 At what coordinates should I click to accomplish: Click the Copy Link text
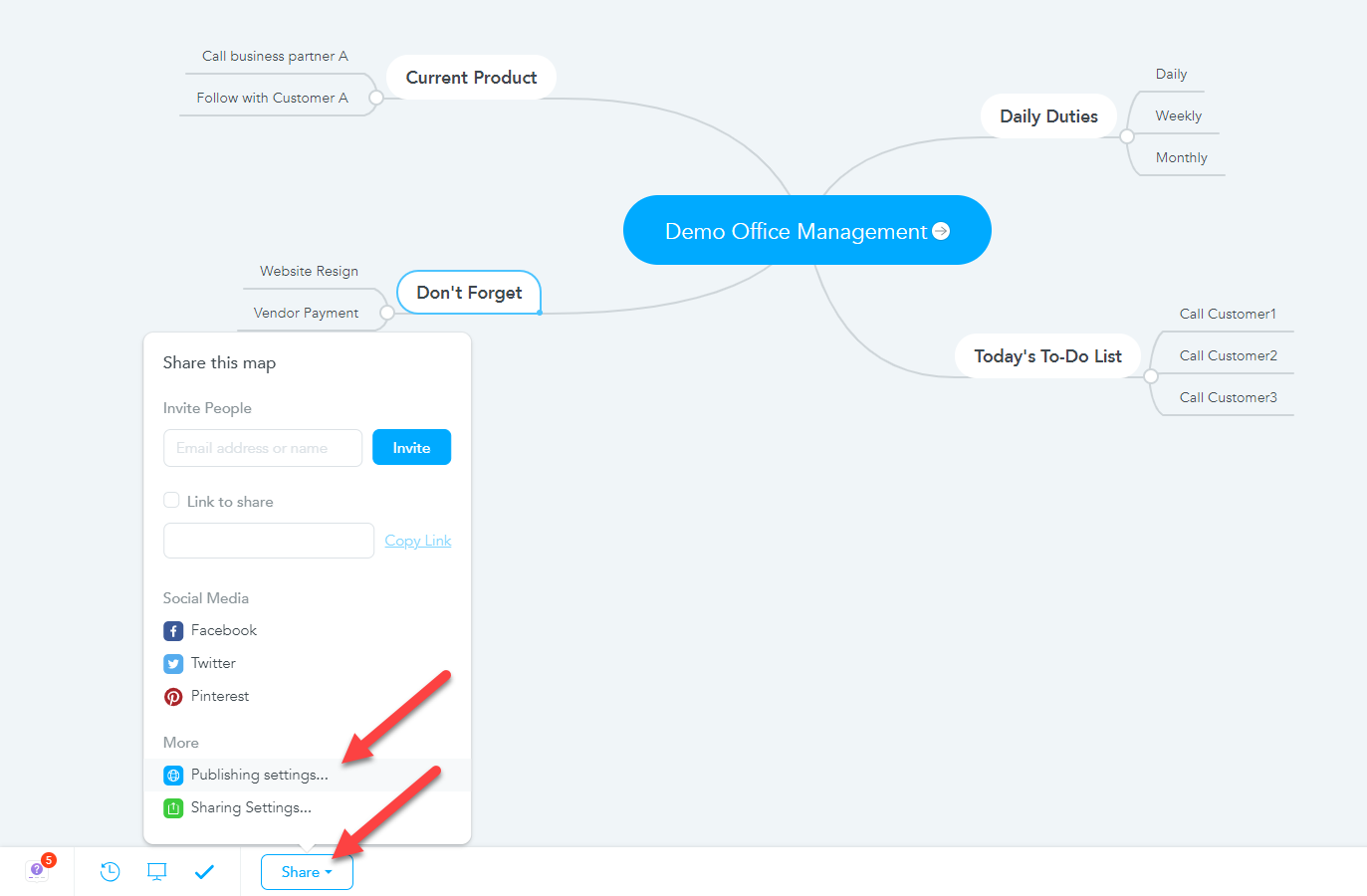click(x=417, y=540)
